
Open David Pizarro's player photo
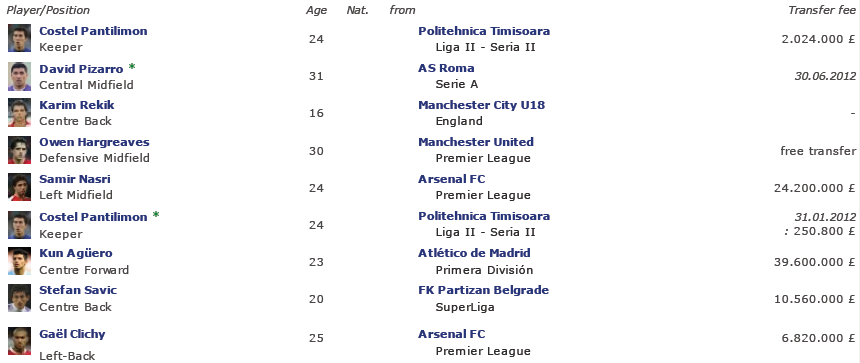pyautogui.click(x=19, y=76)
